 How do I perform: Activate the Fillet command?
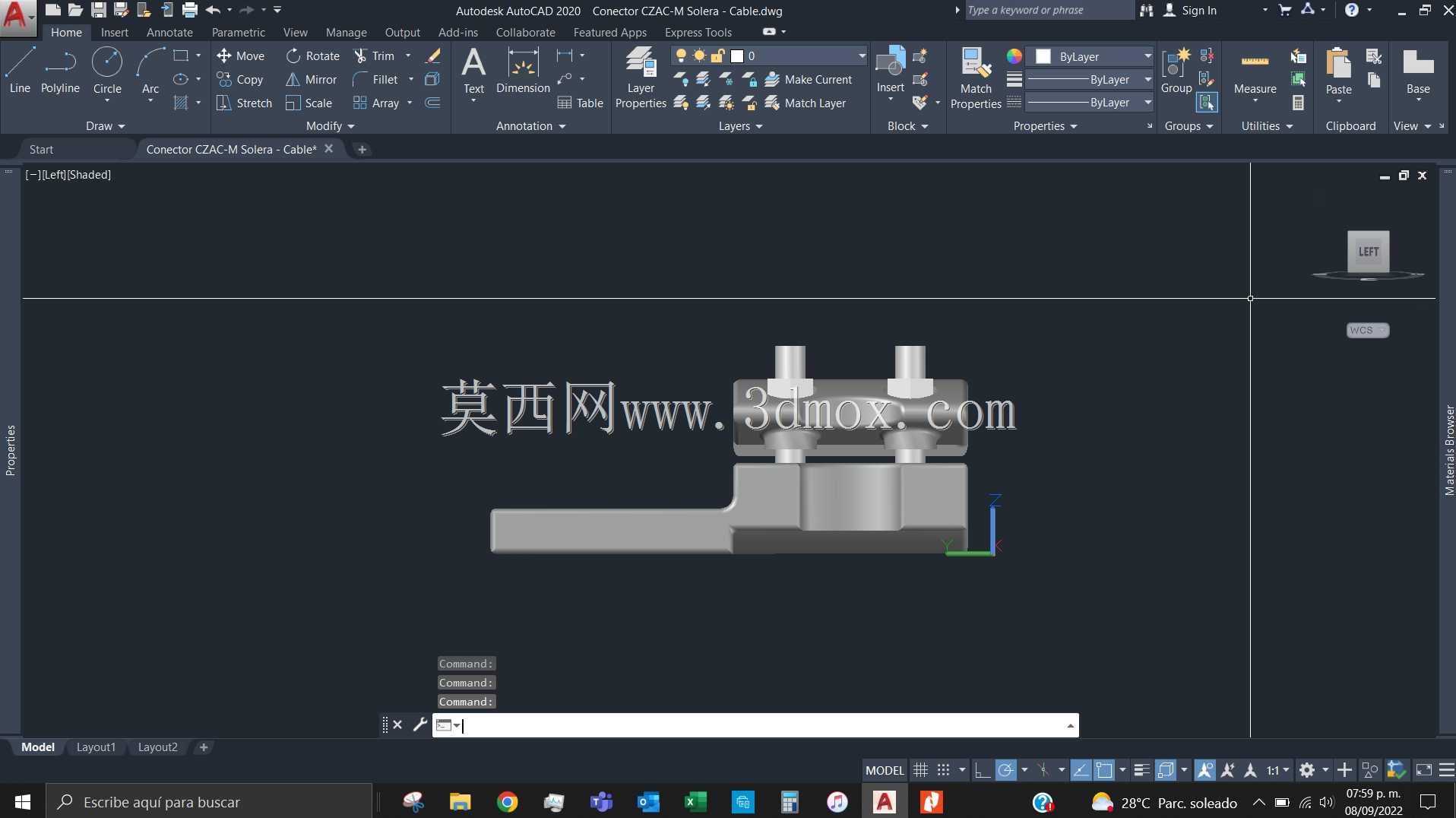375,79
